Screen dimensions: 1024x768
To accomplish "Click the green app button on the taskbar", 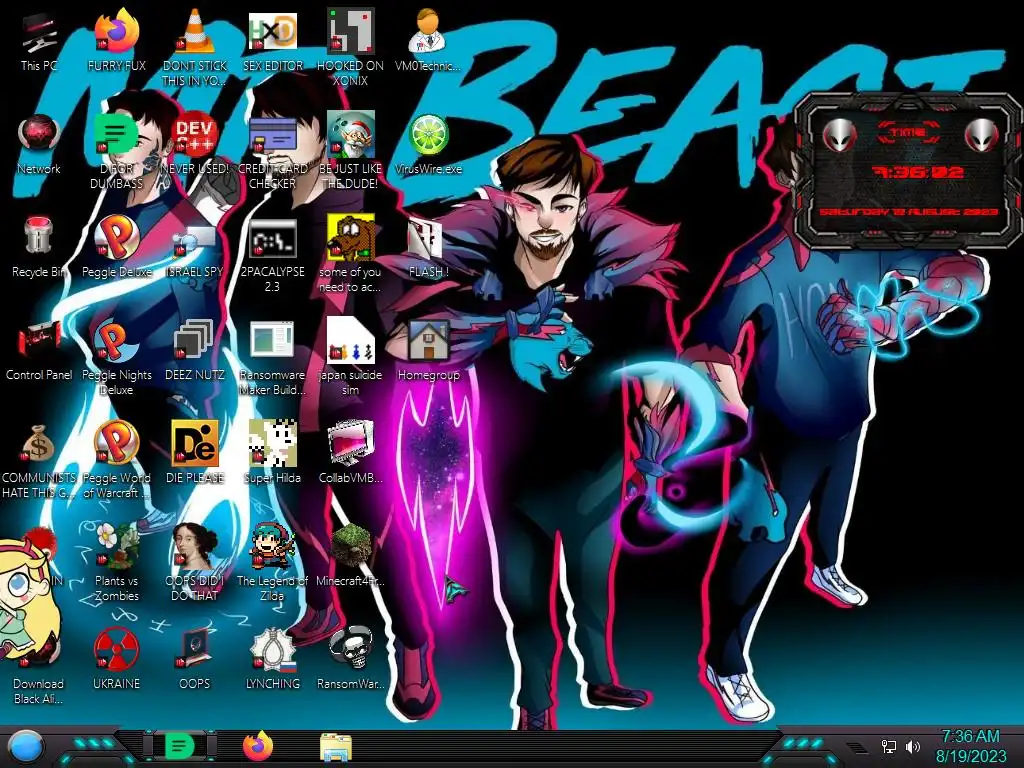I will 179,746.
